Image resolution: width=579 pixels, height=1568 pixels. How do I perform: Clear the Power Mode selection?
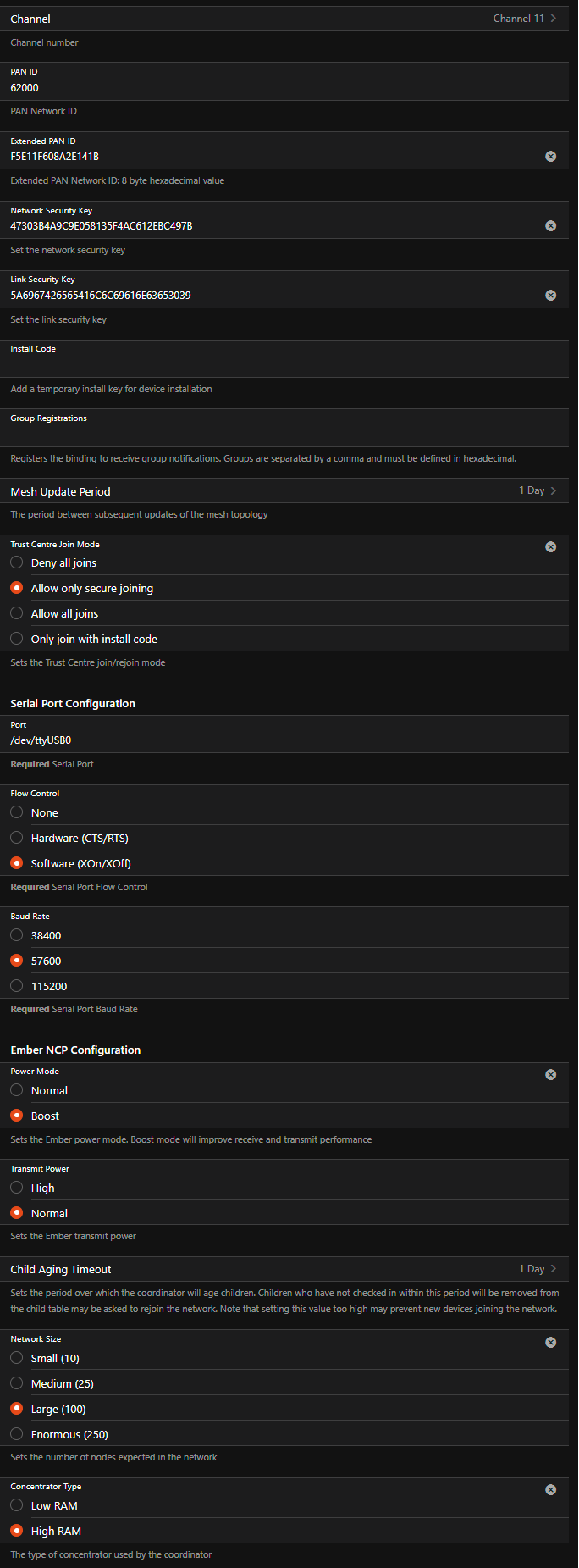pyautogui.click(x=550, y=1073)
